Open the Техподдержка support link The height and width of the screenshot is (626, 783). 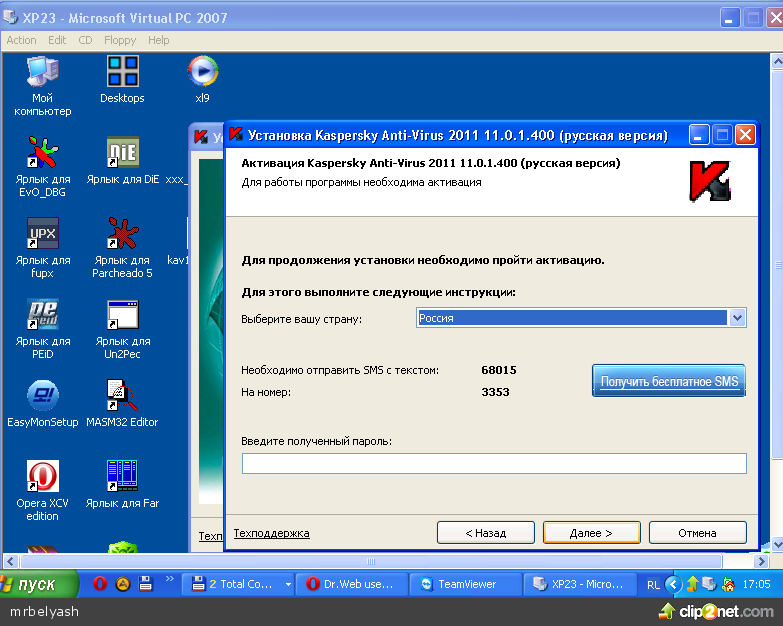(272, 533)
